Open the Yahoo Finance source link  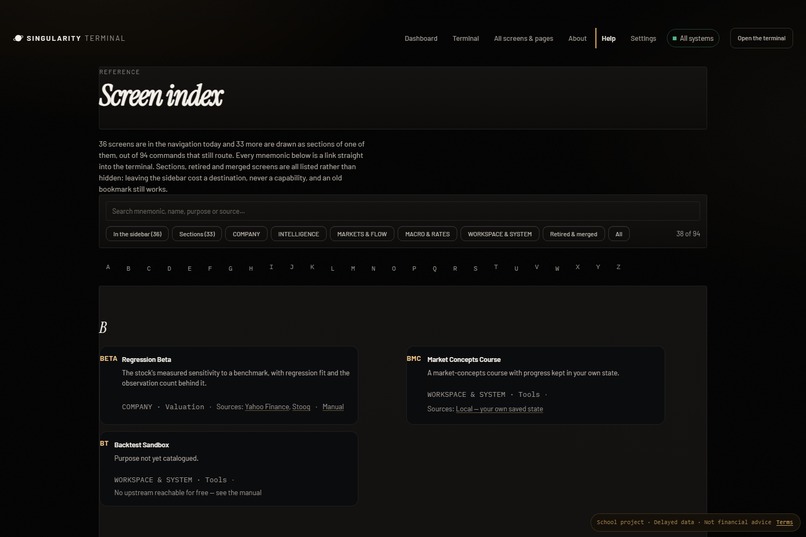pos(267,407)
